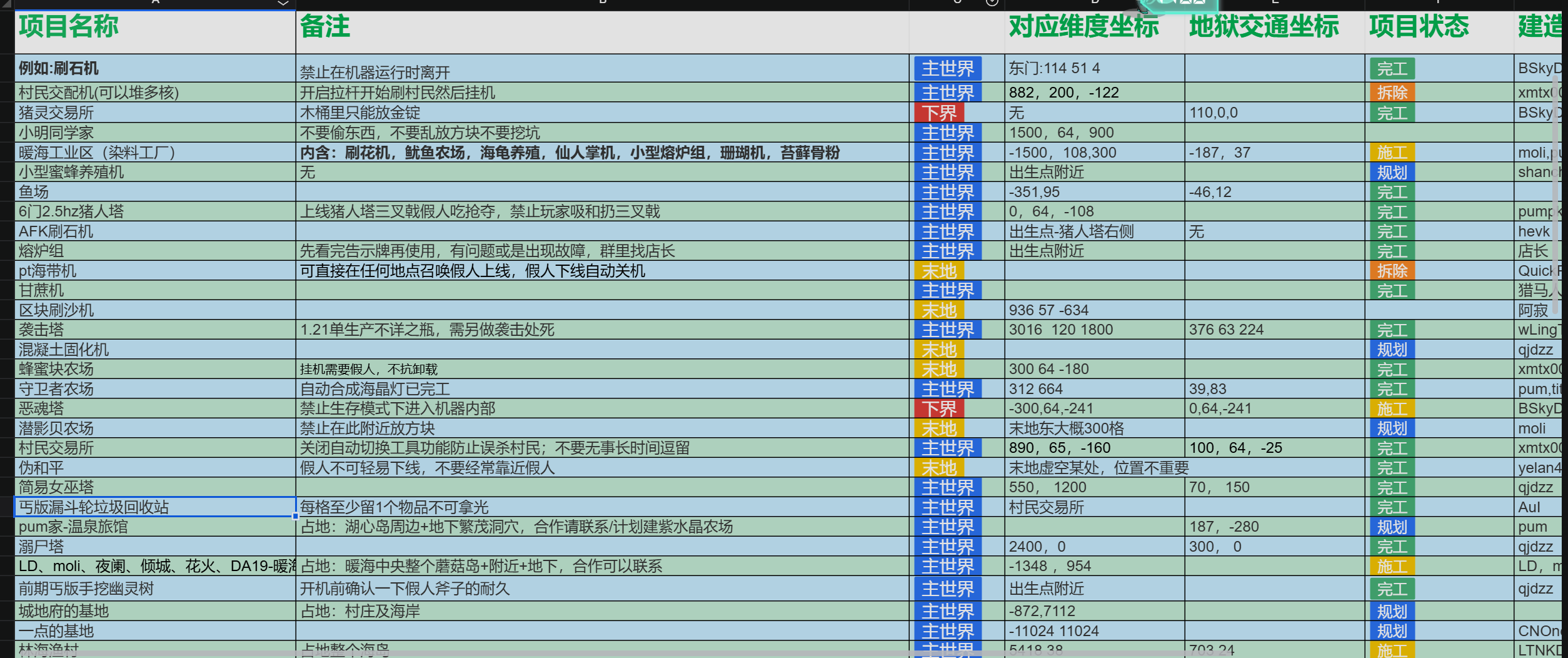Click the 猪灵交易所 project name cell
The width and height of the screenshot is (1568, 658).
click(x=155, y=113)
